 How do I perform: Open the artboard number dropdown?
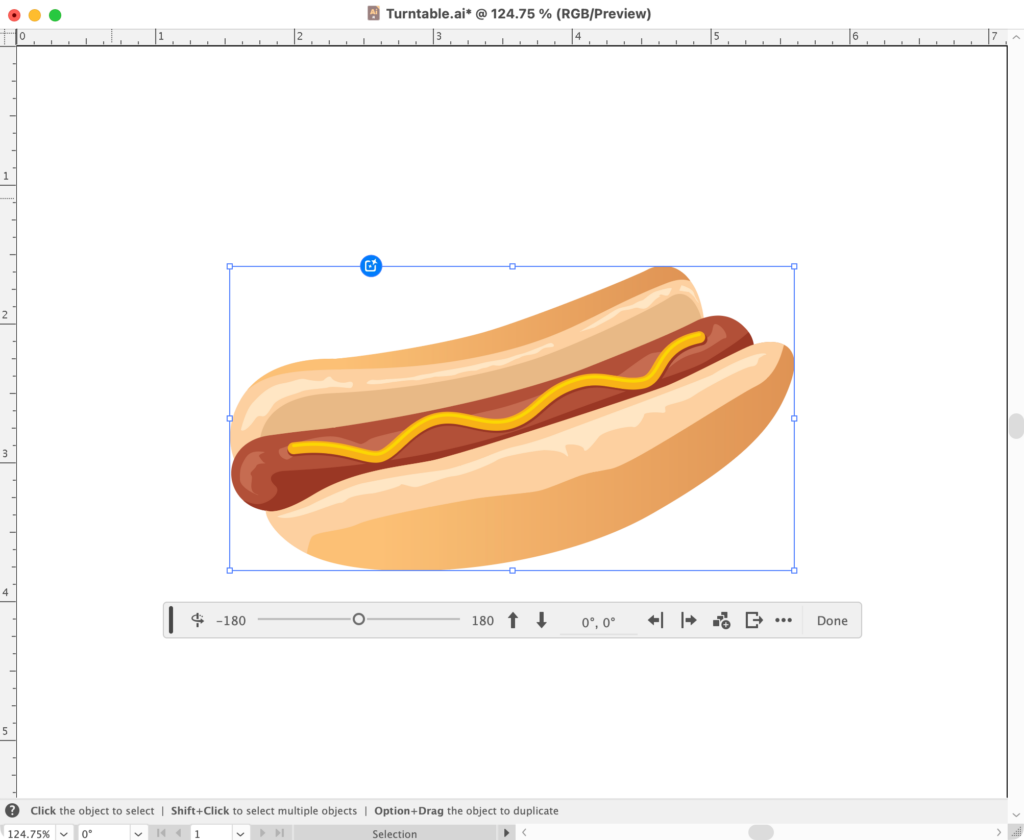point(240,833)
